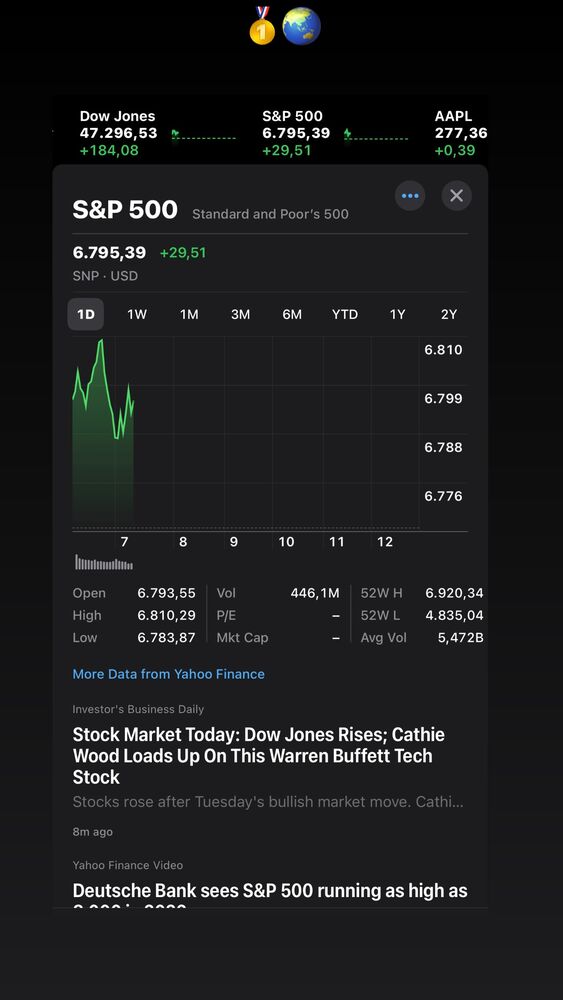The width and height of the screenshot is (563, 1000).
Task: Switch chart range to 3M
Action: [x=240, y=314]
